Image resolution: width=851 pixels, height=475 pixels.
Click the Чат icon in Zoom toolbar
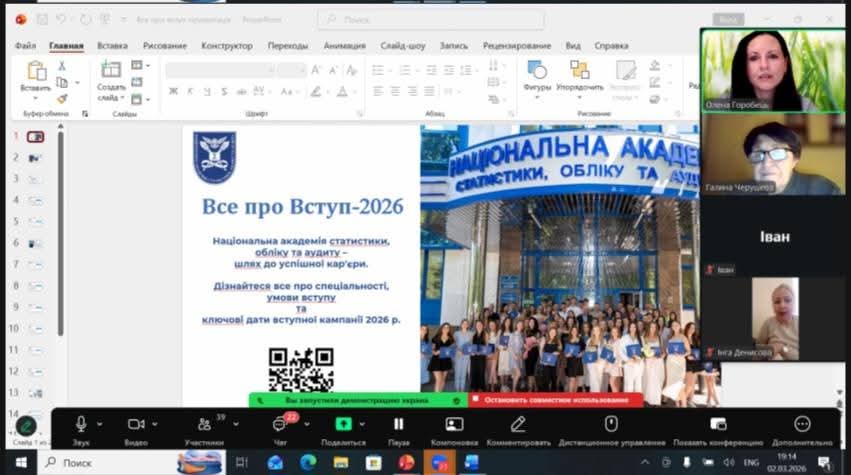pyautogui.click(x=280, y=425)
